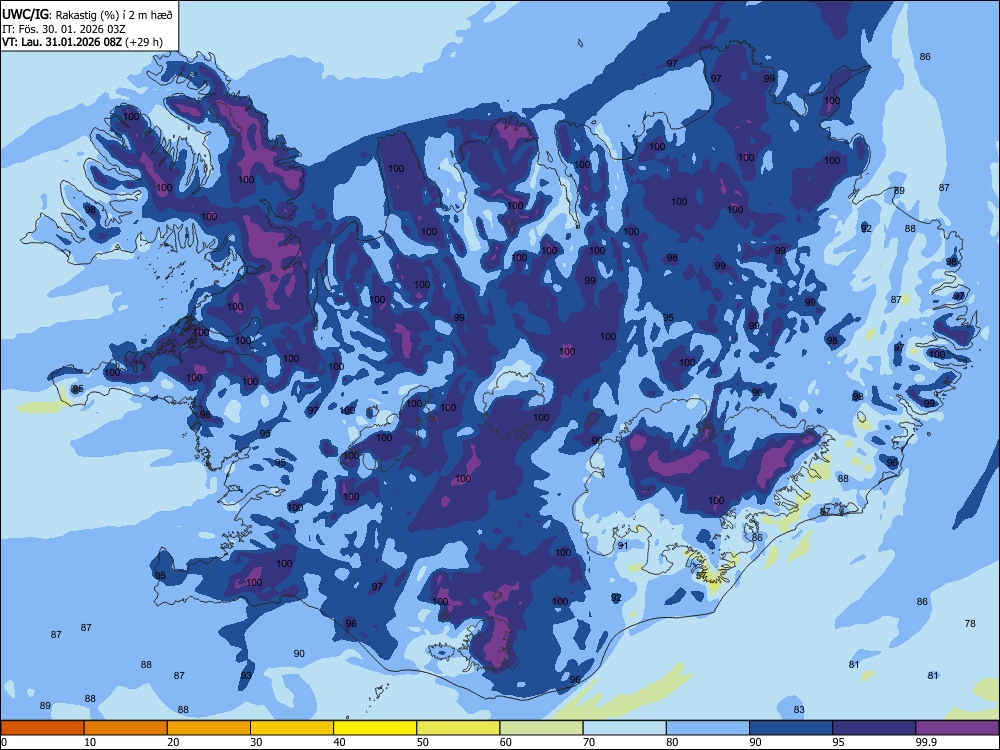
Task: Select the bright yellow 40–50 legend swatch
Action: coord(375,728)
